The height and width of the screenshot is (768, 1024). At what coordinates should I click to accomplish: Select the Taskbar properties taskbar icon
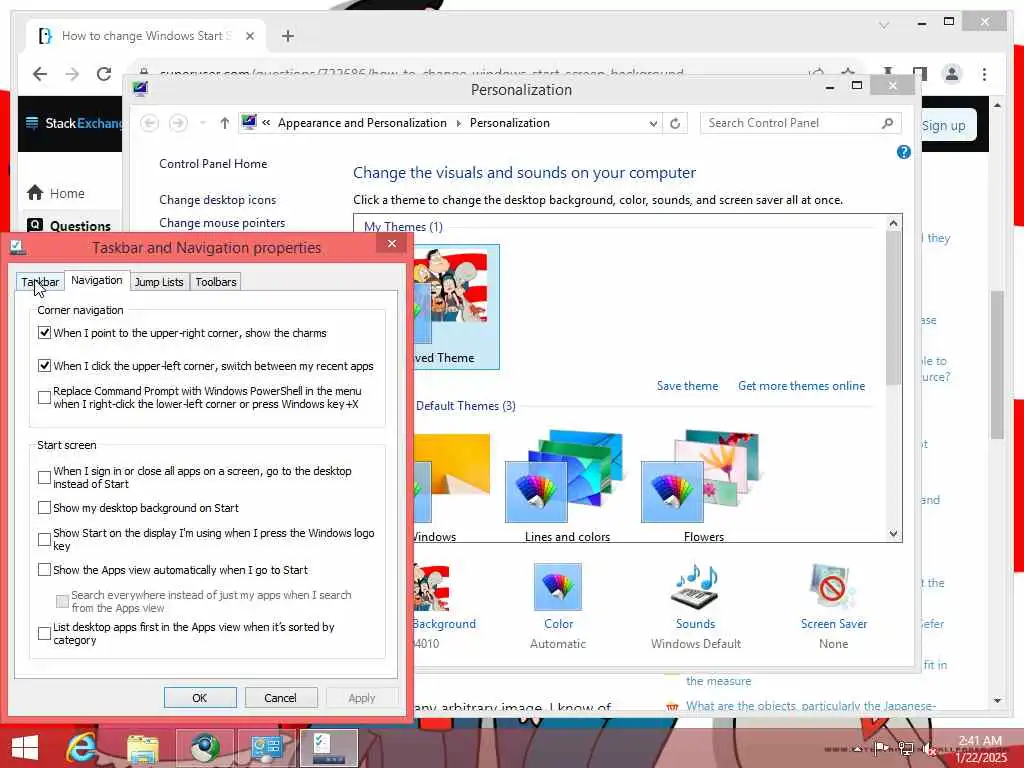[328, 748]
